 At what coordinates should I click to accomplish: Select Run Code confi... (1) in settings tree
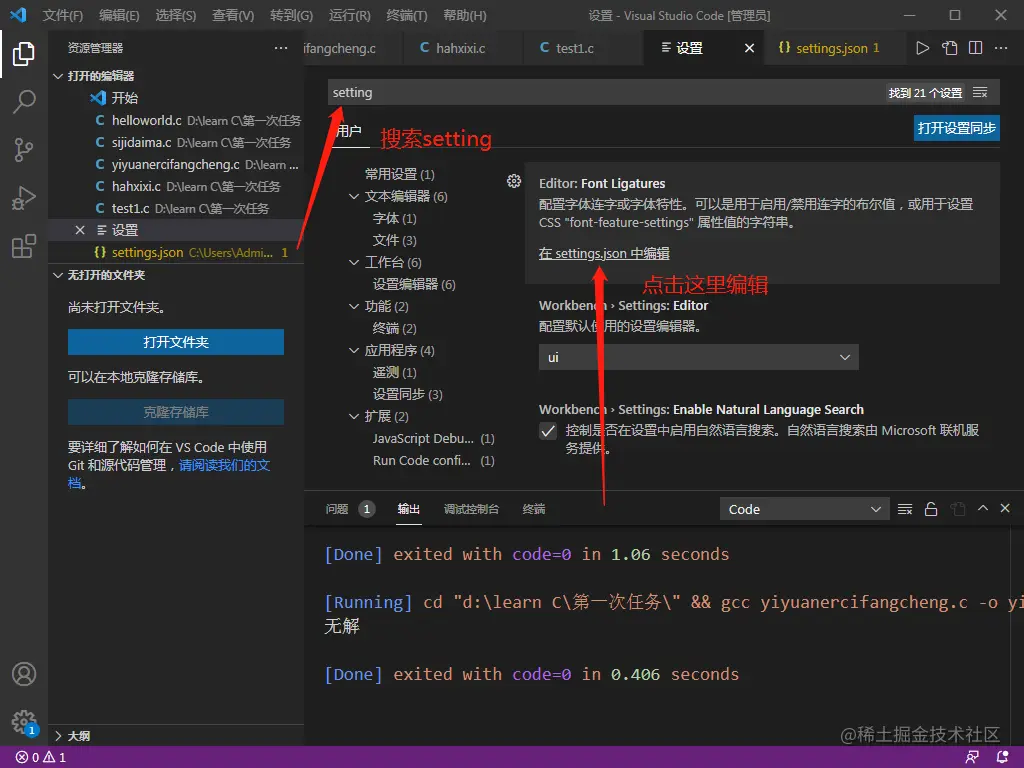click(x=434, y=460)
